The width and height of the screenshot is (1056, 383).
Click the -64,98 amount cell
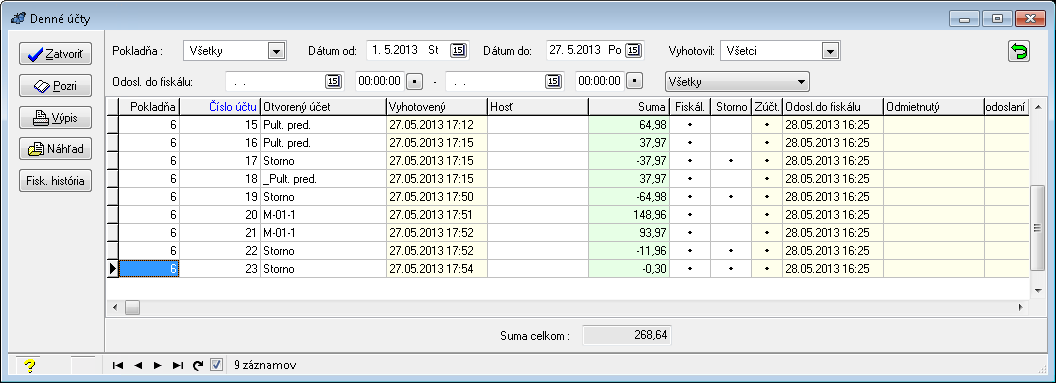(x=629, y=197)
